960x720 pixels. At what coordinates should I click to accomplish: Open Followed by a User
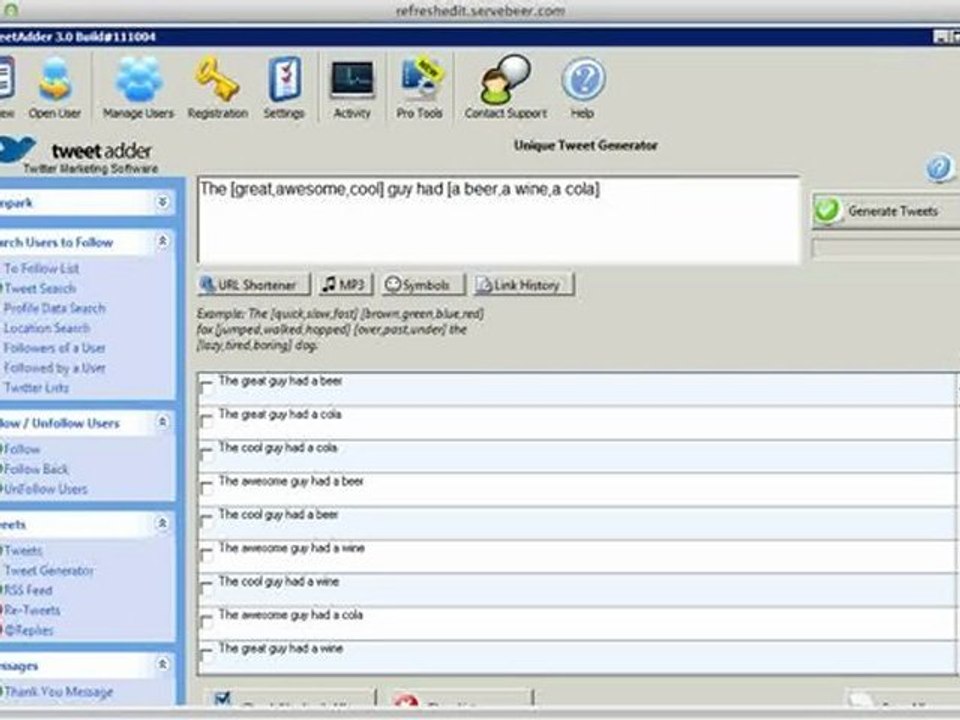(54, 368)
